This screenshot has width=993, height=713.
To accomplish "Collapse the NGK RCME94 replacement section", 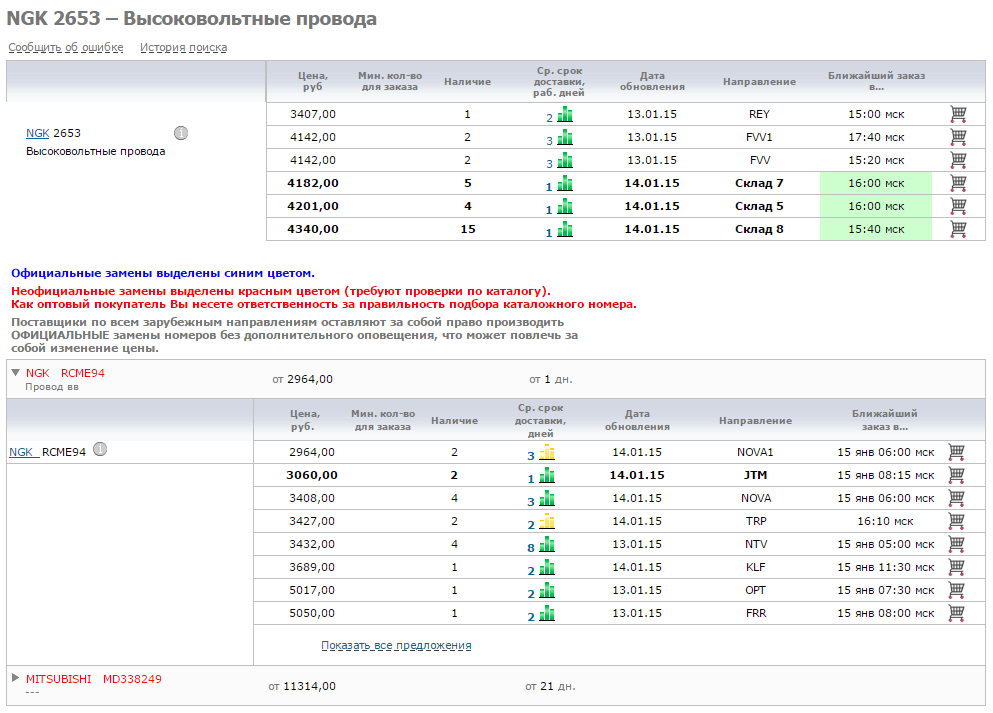I will point(16,372).
